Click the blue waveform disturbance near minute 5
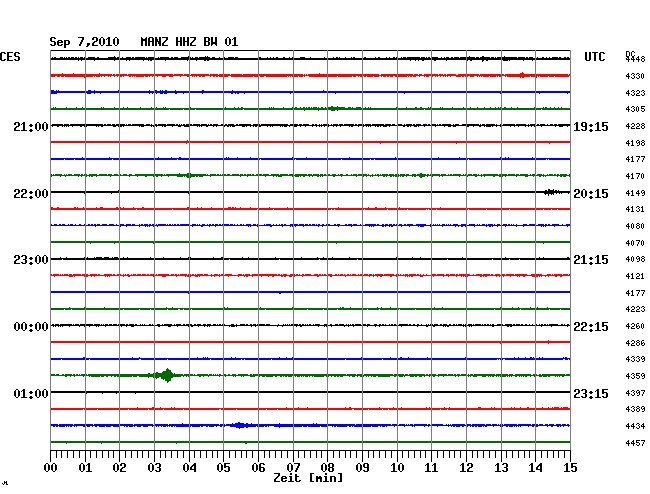This screenshot has height=494, width=650. coord(239,426)
